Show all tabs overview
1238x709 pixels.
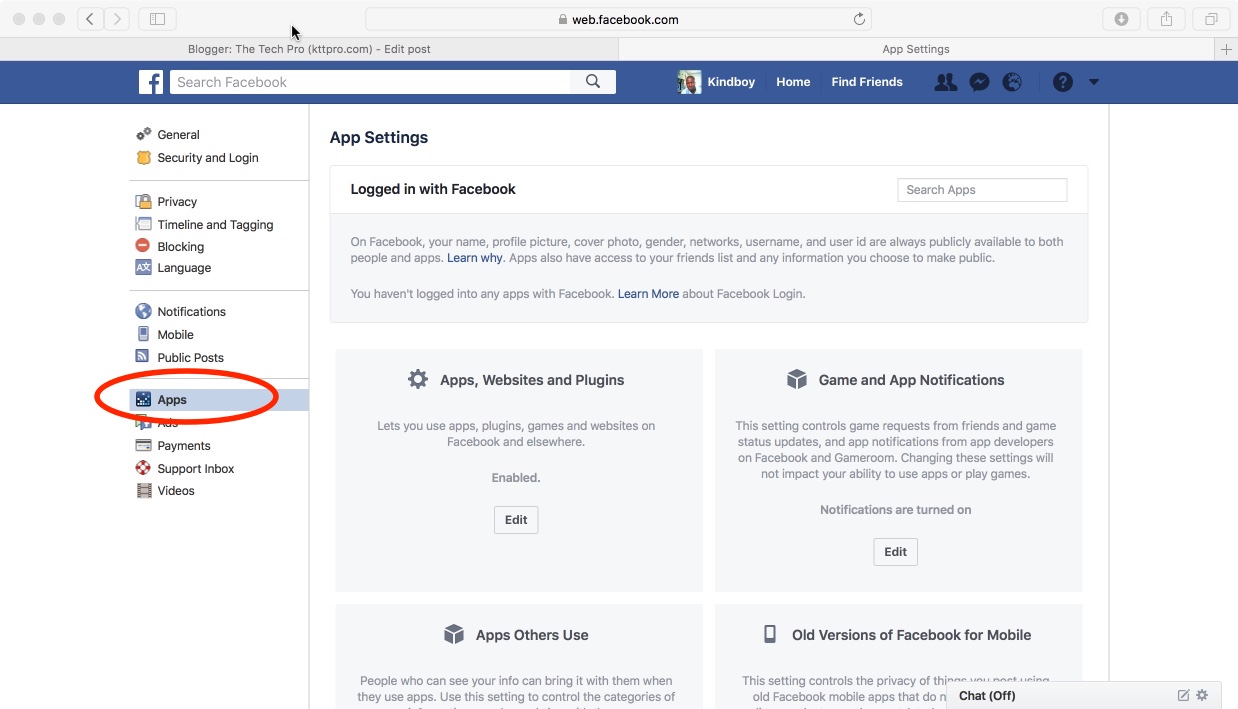pyautogui.click(x=1211, y=19)
